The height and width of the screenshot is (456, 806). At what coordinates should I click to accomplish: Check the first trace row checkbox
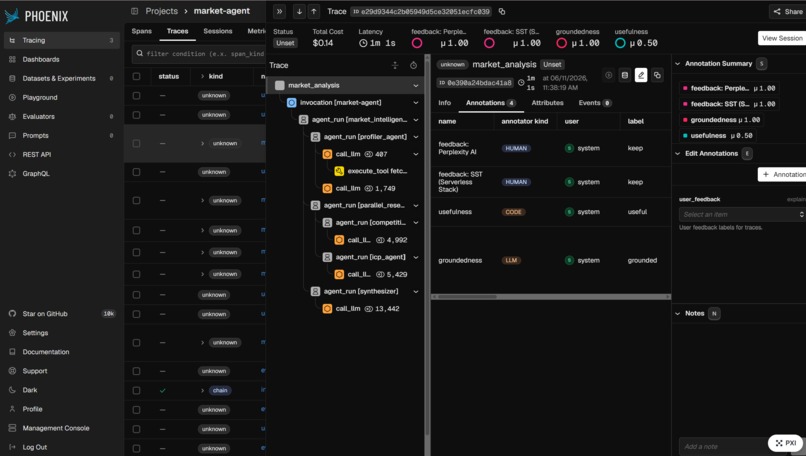pos(136,96)
